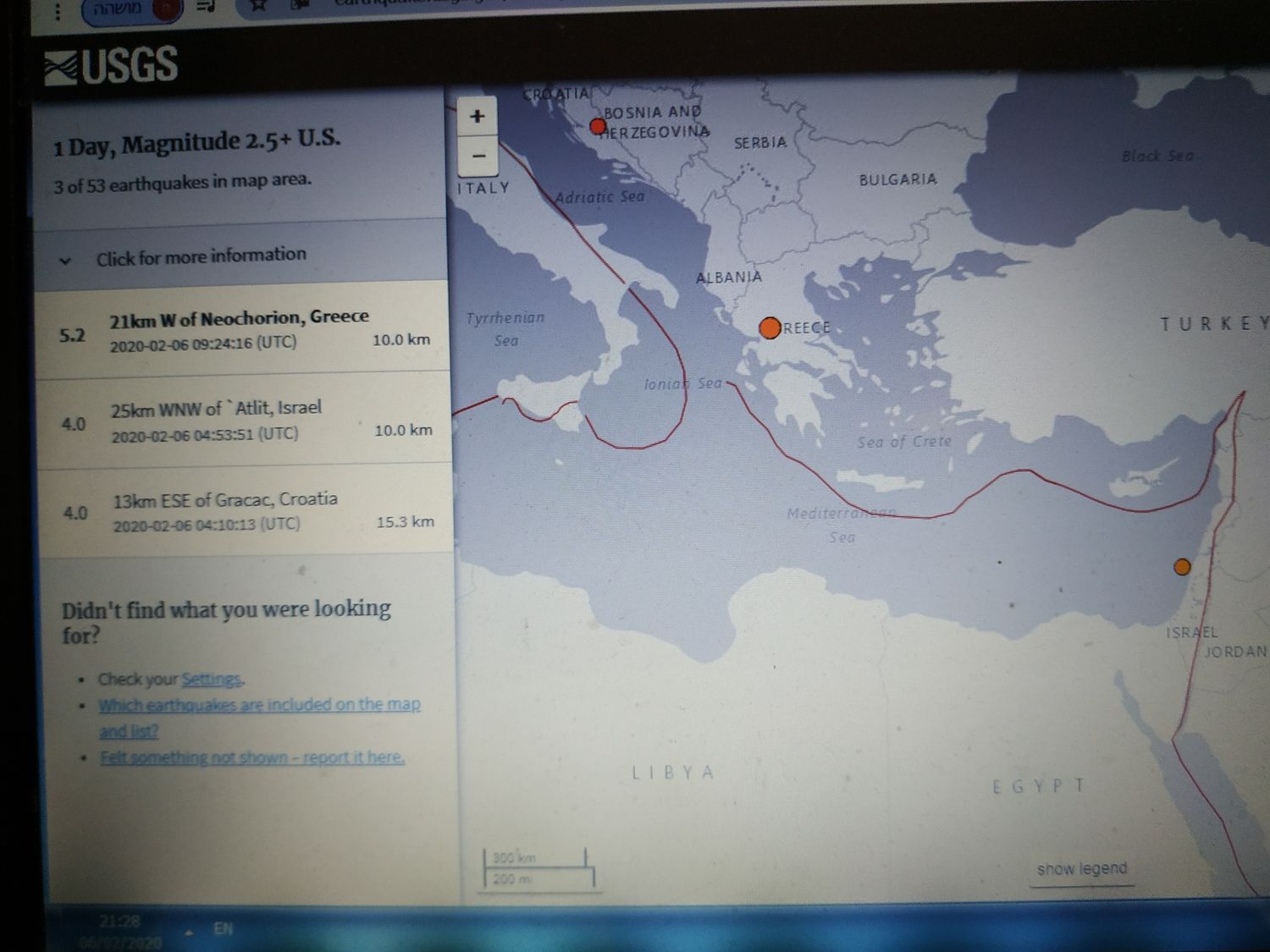Click the USGS logo in header
Viewport: 1270px width, 952px height.
point(112,67)
